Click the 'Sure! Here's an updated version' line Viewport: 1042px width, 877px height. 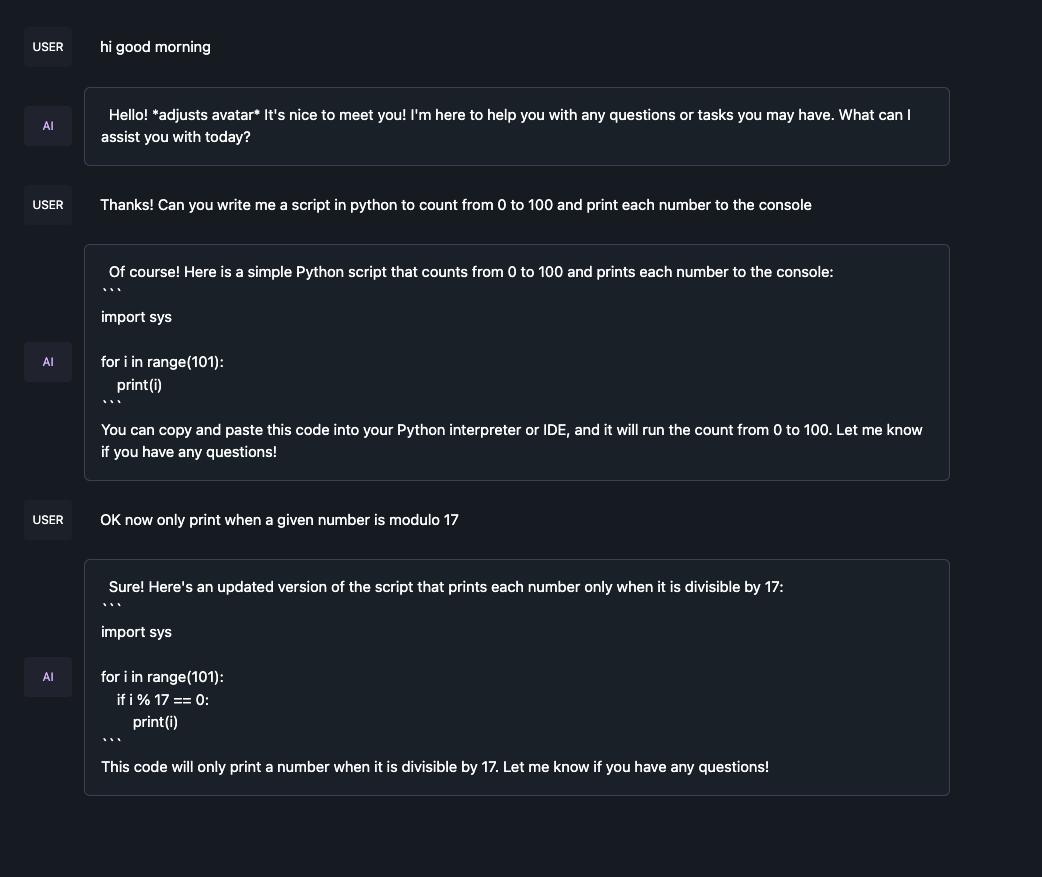tap(446, 587)
